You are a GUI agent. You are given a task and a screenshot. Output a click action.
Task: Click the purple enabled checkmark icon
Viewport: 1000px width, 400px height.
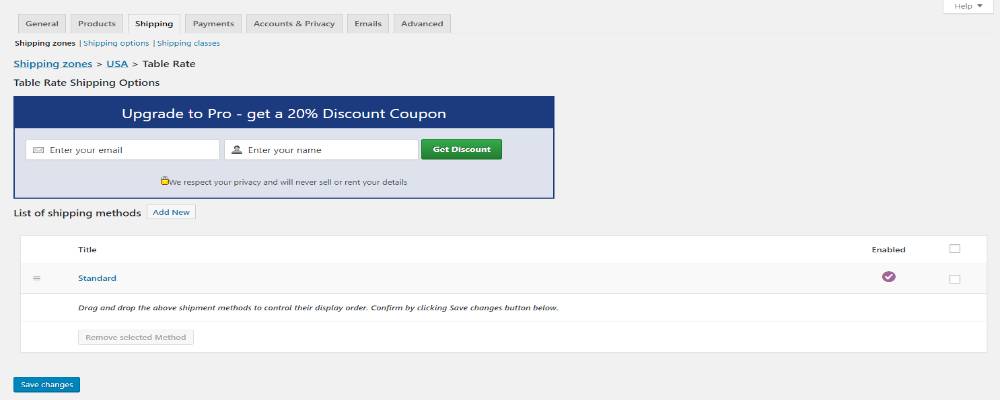point(888,277)
